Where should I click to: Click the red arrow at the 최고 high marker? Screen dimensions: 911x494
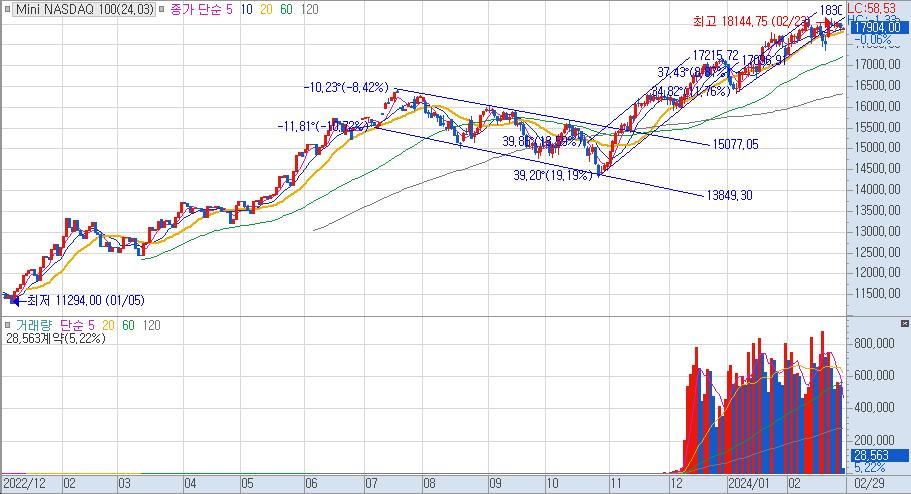click(x=828, y=23)
